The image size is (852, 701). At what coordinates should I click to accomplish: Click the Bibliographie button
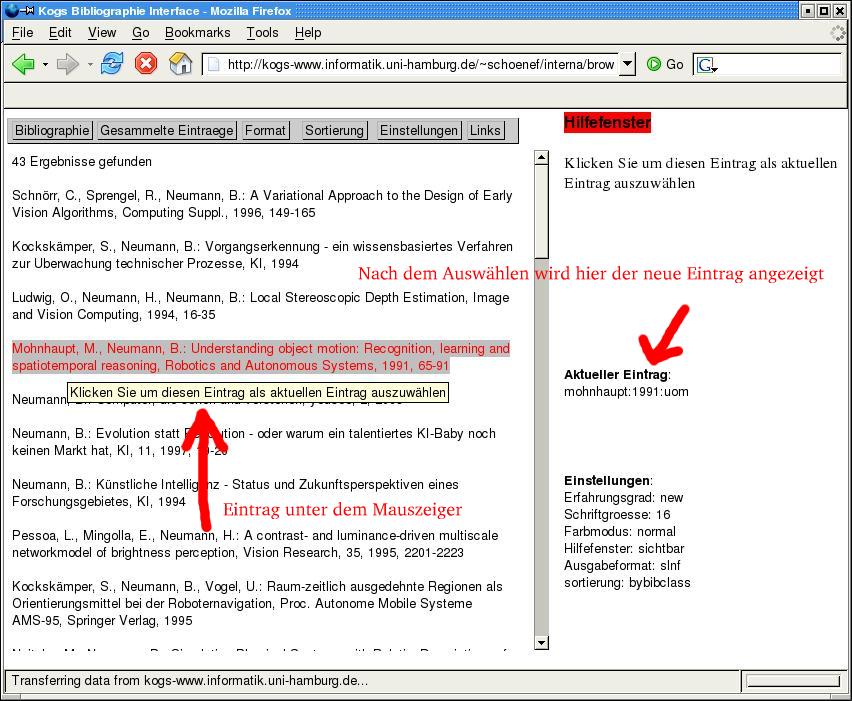point(52,130)
